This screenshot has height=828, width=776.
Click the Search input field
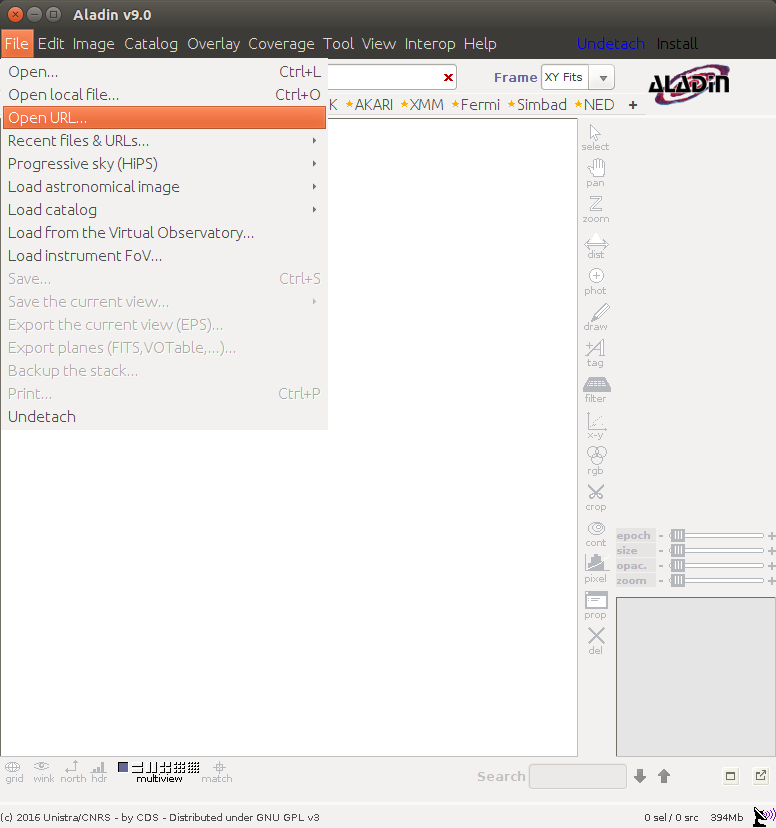[578, 776]
